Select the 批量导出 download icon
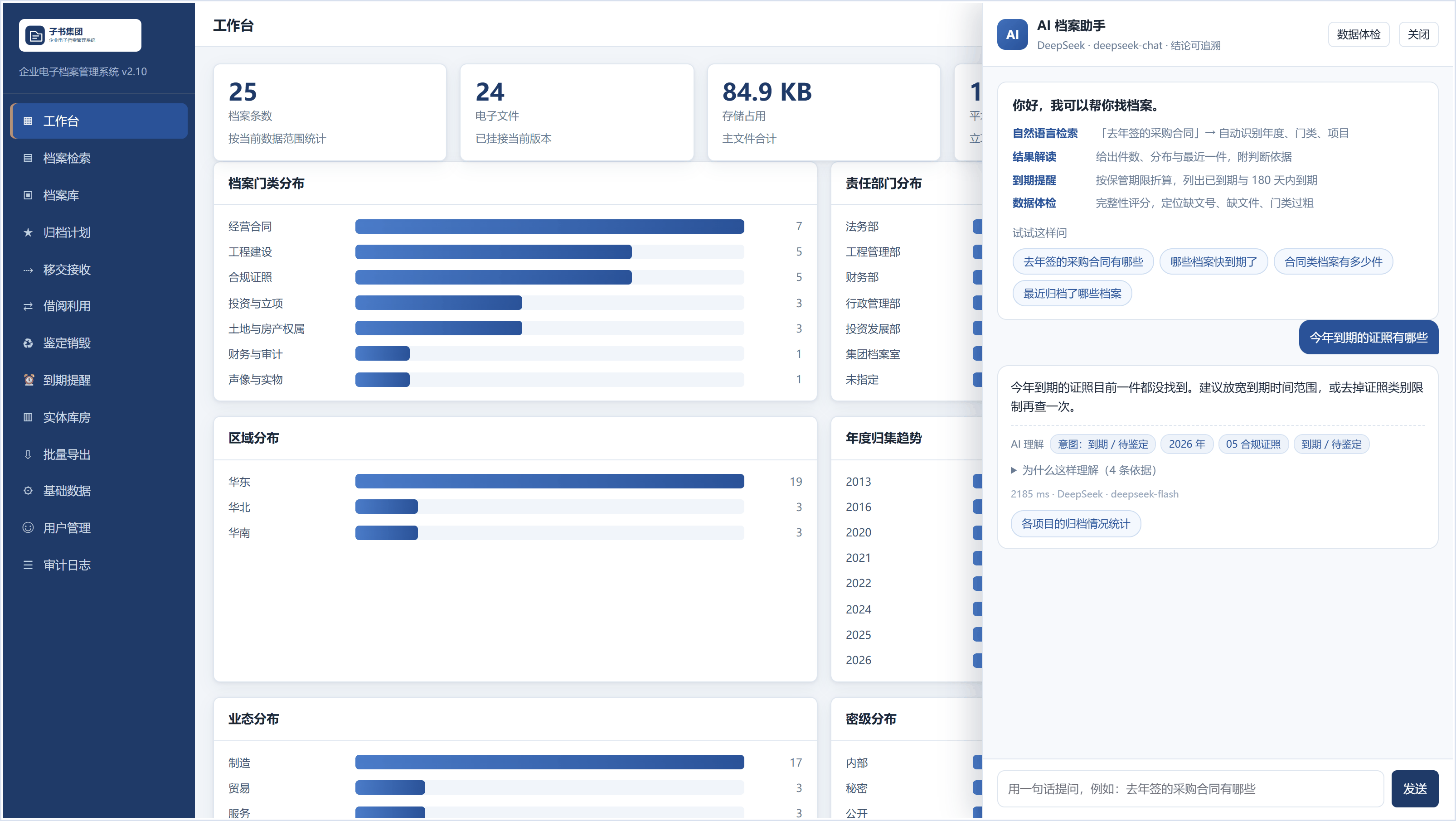This screenshot has width=1456, height=821. click(28, 454)
